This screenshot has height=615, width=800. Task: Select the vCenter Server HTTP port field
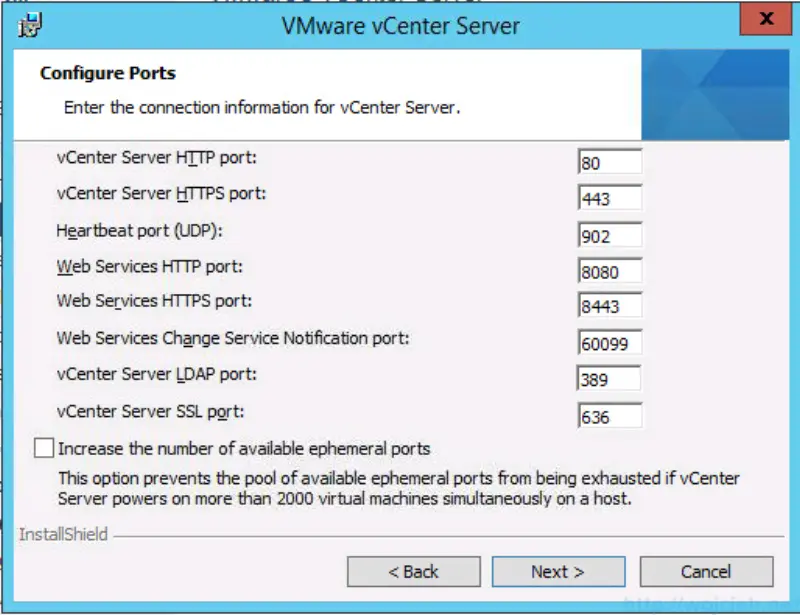coord(610,158)
